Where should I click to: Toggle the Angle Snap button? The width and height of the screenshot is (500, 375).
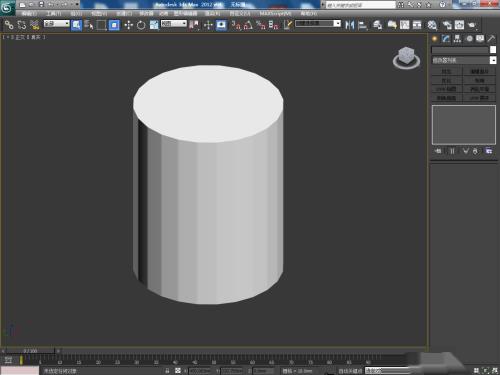[x=249, y=25]
